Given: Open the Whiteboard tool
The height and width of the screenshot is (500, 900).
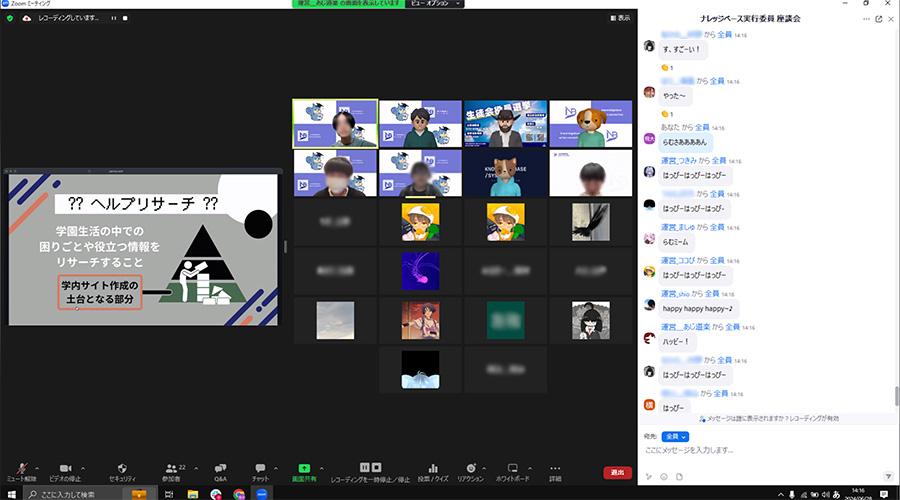Looking at the screenshot, I should pyautogui.click(x=513, y=469).
